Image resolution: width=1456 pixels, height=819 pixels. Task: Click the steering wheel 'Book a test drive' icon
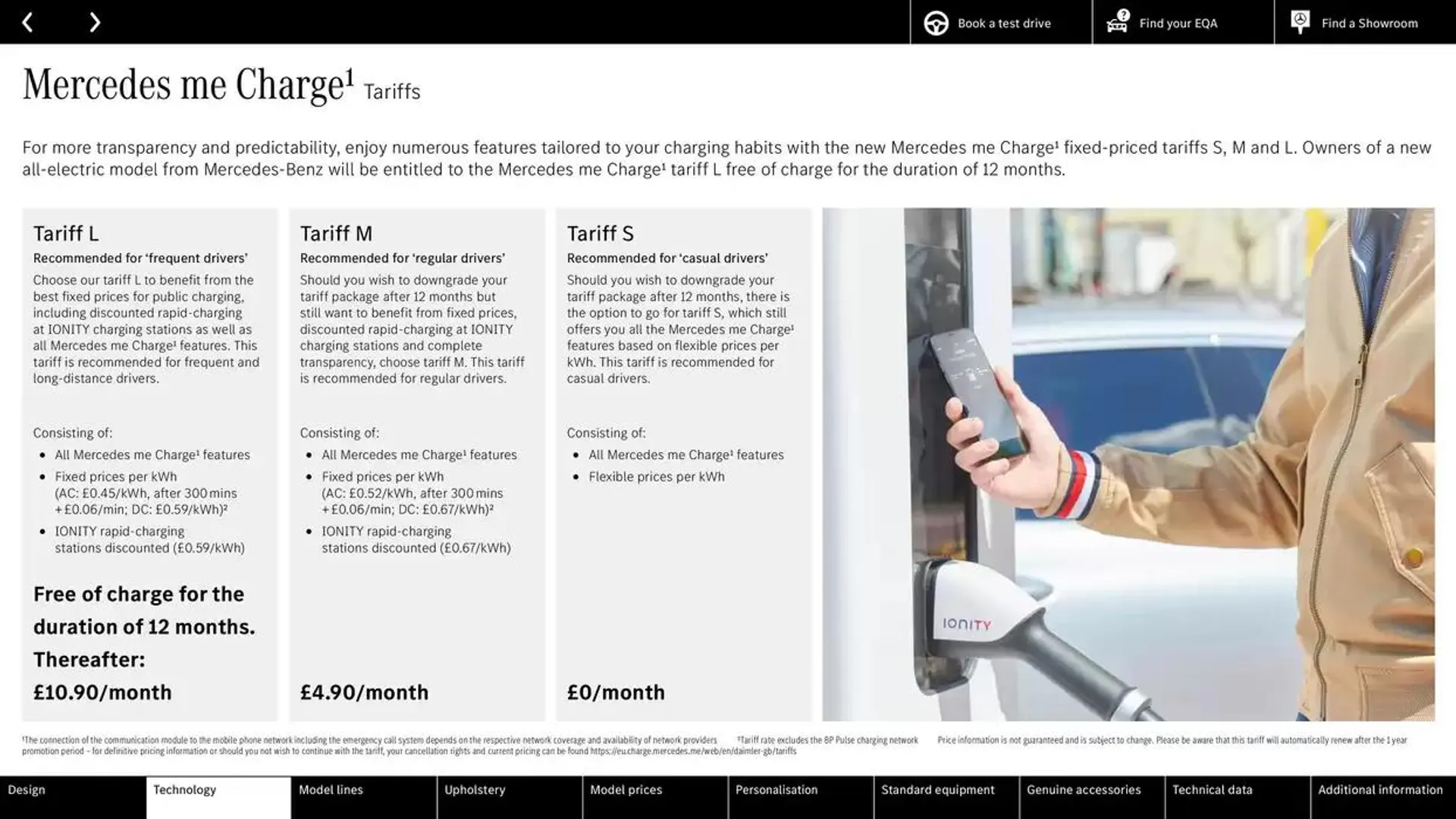pyautogui.click(x=935, y=22)
